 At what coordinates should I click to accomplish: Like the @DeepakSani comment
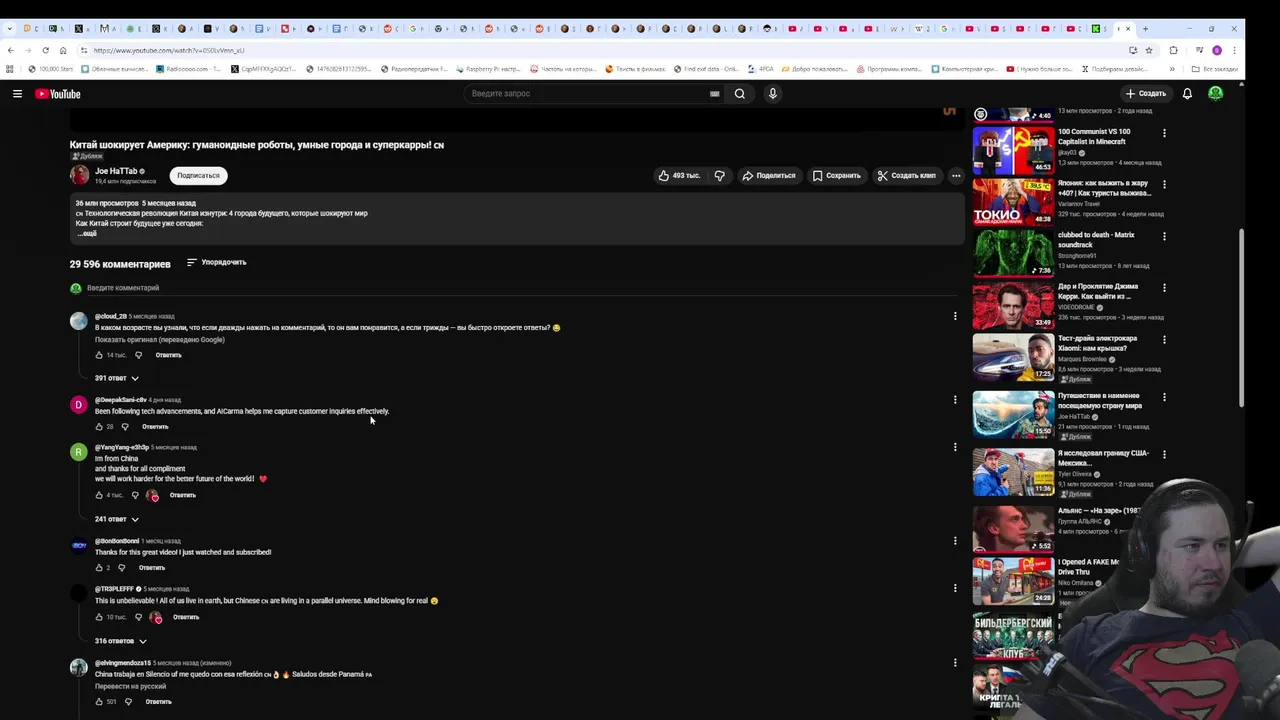tap(99, 426)
